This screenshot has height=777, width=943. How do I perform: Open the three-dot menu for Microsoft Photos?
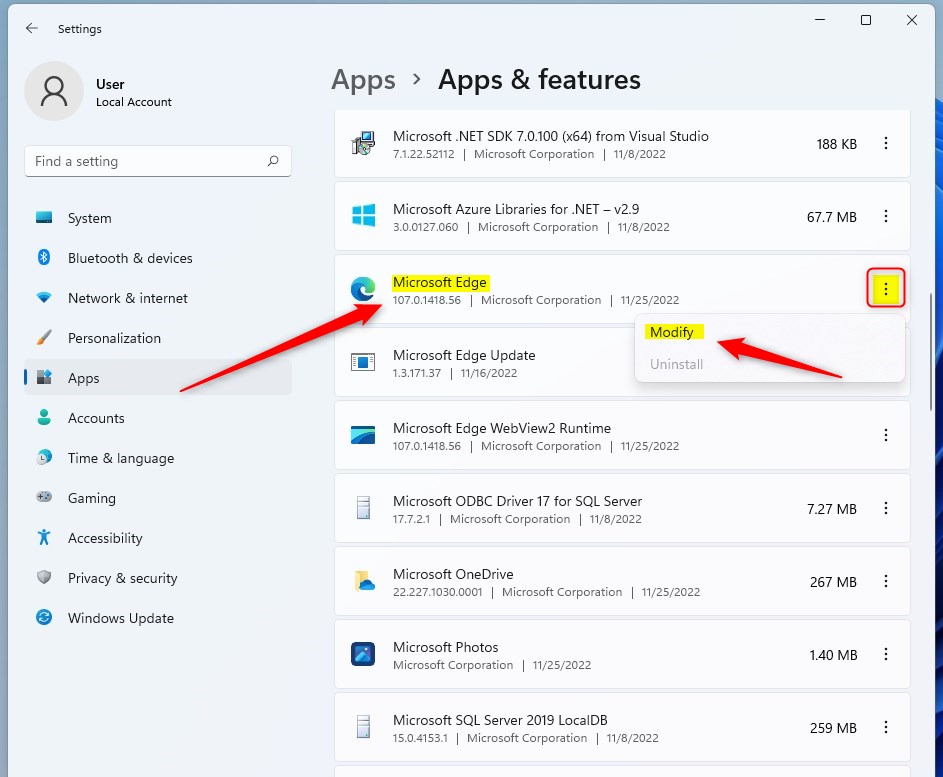(x=885, y=655)
